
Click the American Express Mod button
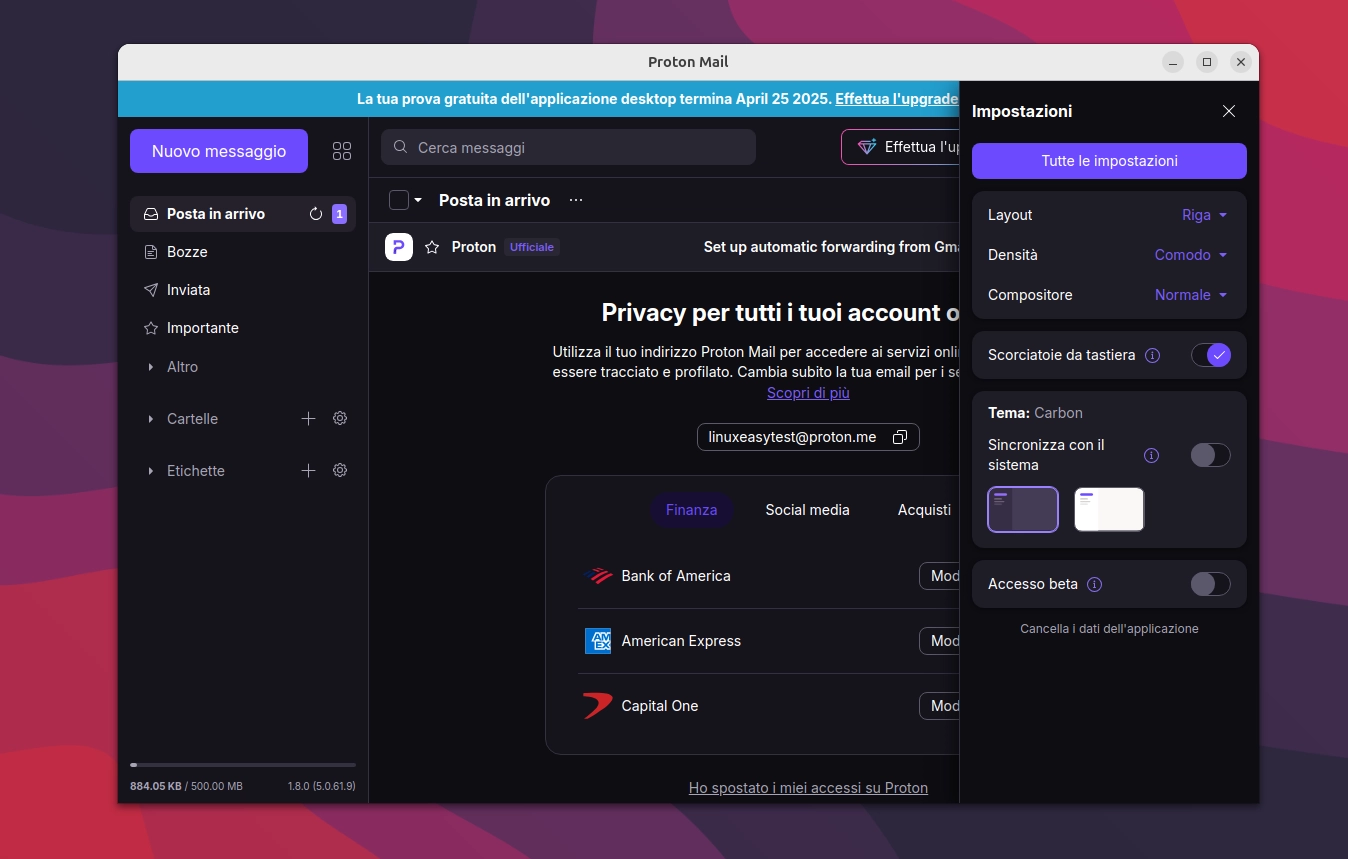point(940,641)
